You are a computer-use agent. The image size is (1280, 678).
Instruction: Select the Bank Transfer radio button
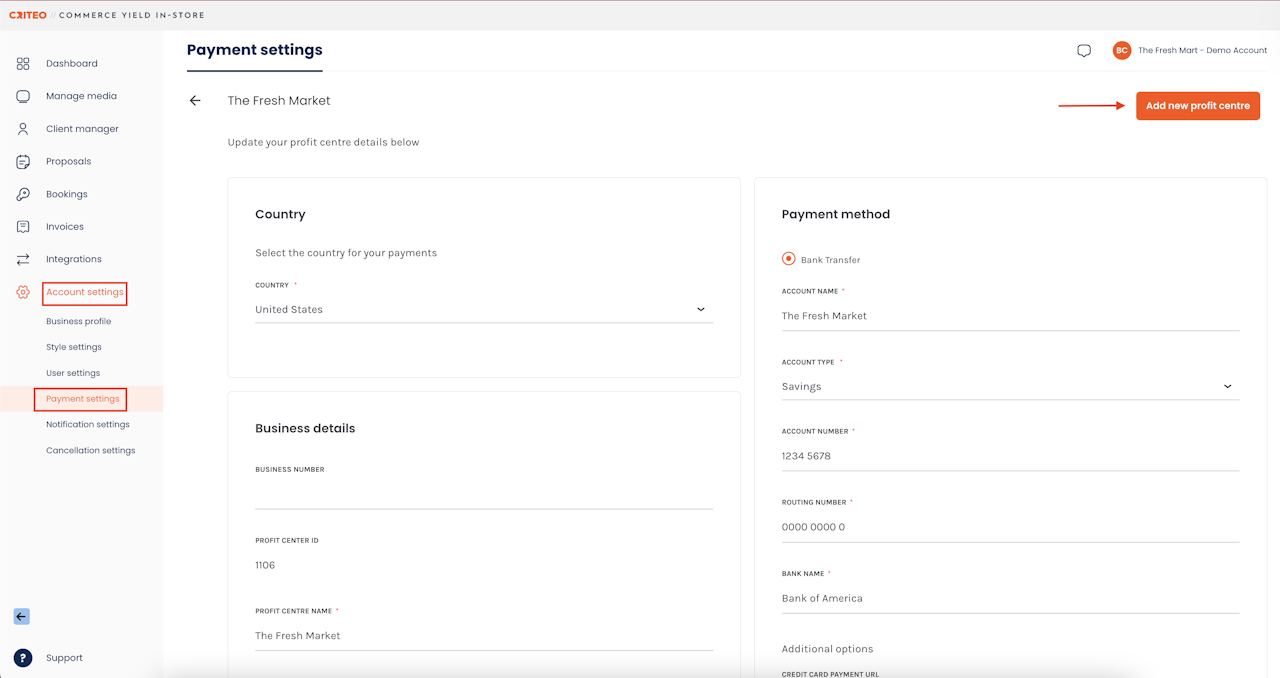coord(789,259)
